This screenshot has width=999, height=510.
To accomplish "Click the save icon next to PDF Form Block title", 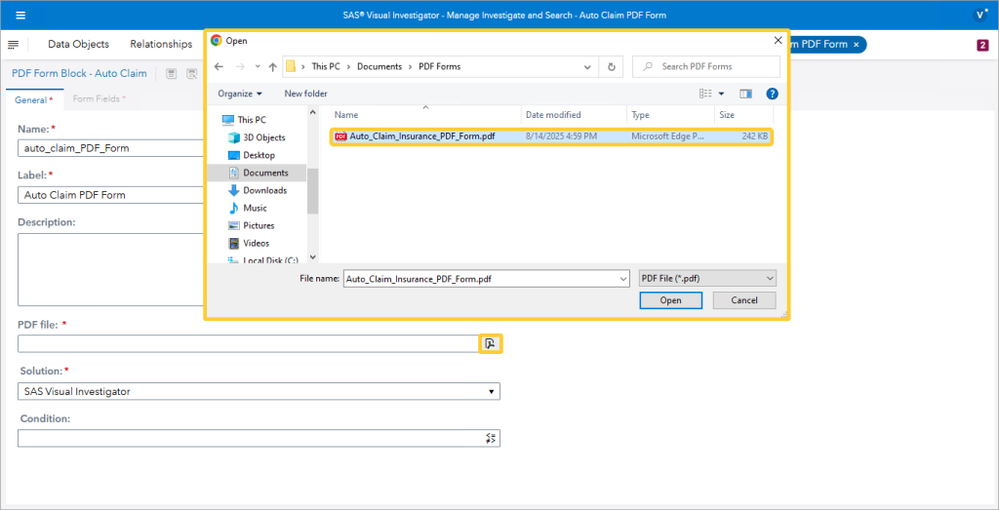I will coord(171,74).
